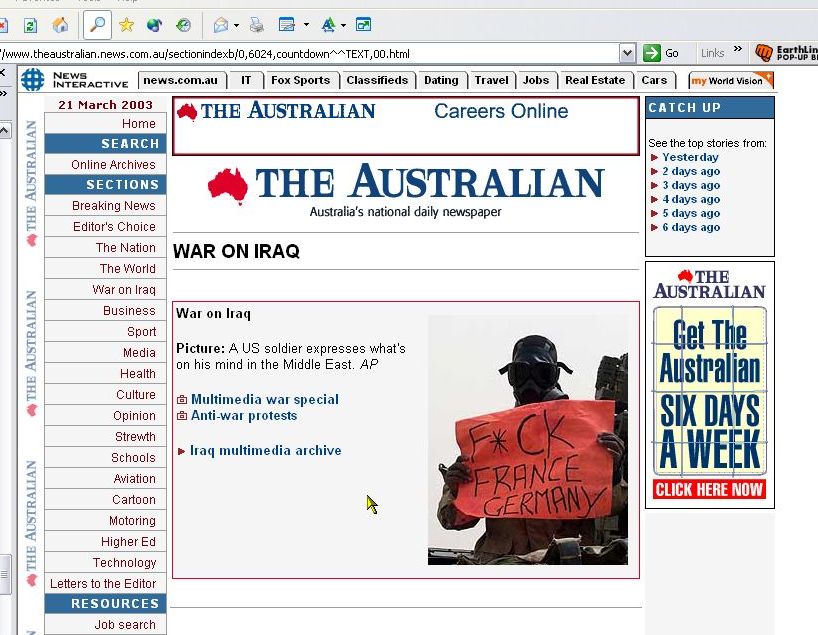Open Favorites star icon
This screenshot has width=818, height=635.
[126, 25]
